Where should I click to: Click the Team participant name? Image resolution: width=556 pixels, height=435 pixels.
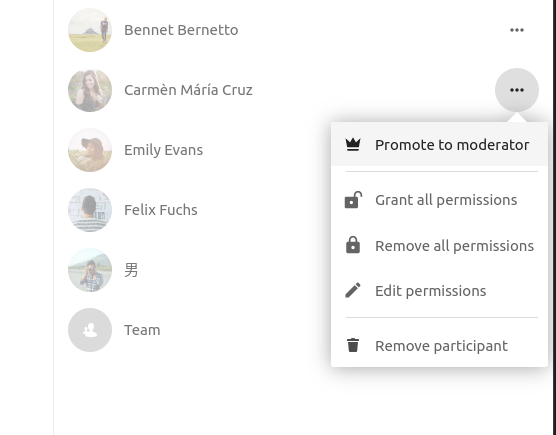click(x=142, y=330)
